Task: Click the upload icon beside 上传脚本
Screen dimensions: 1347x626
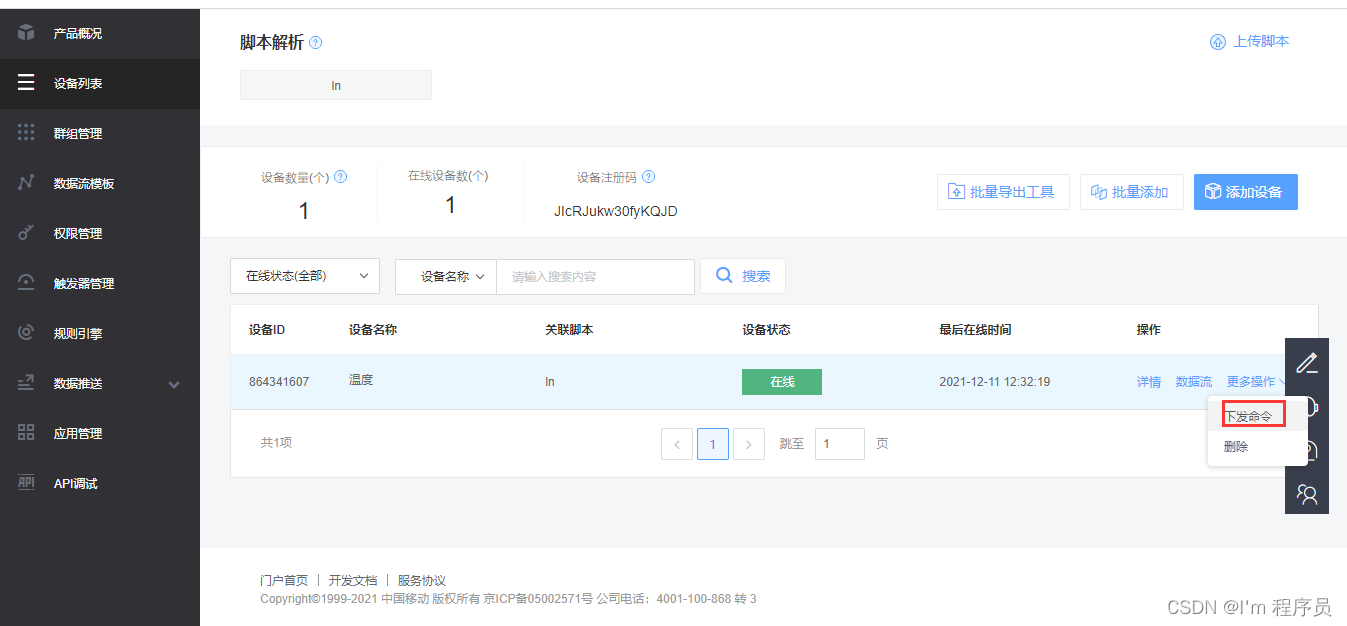Action: (1217, 41)
